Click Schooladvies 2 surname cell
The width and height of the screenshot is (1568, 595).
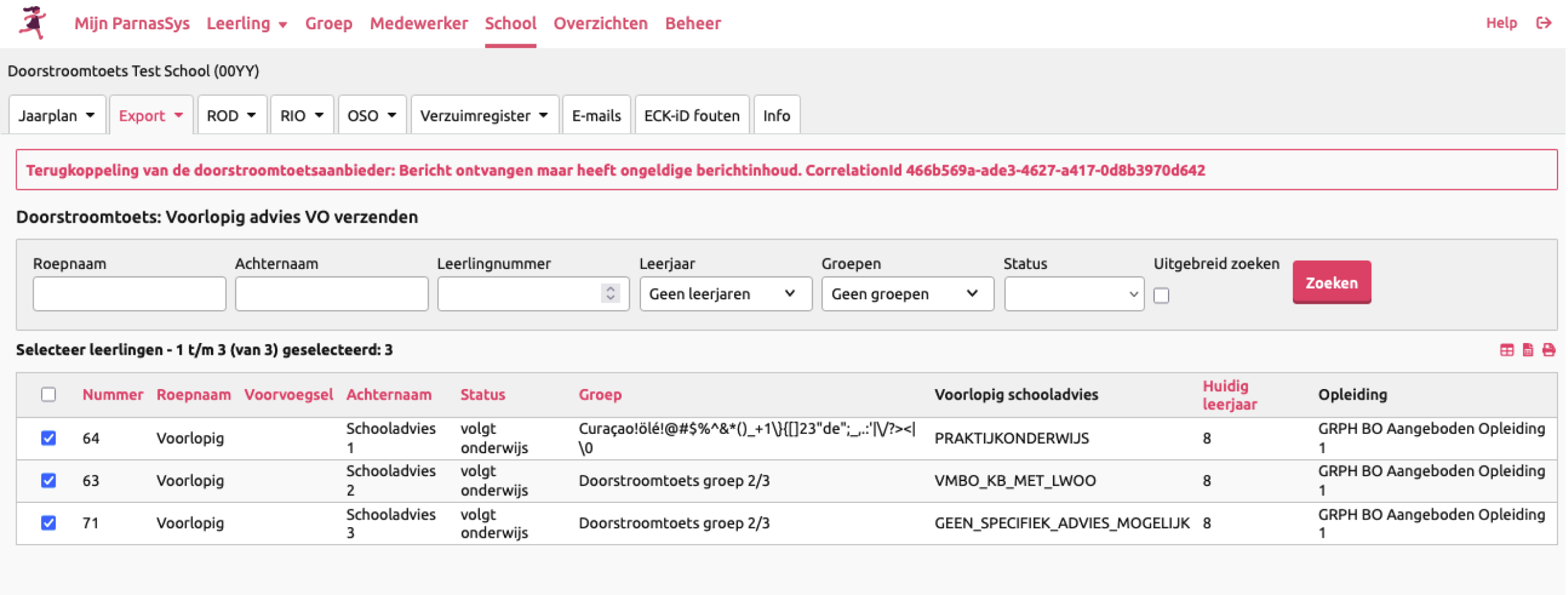[391, 481]
